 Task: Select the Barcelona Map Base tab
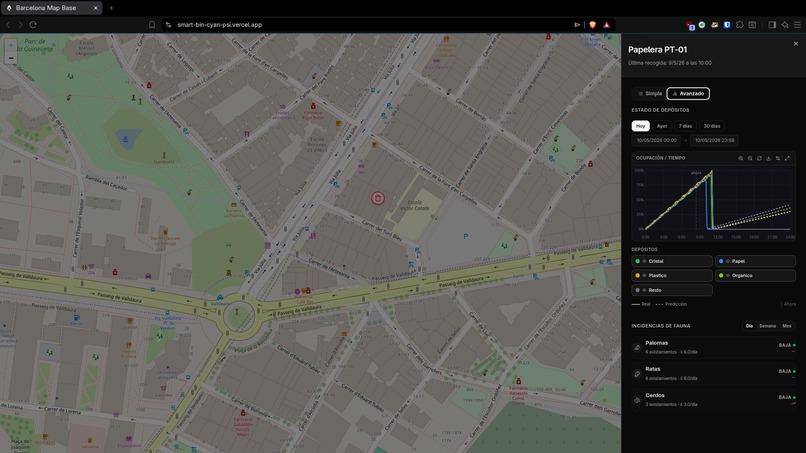pos(51,8)
